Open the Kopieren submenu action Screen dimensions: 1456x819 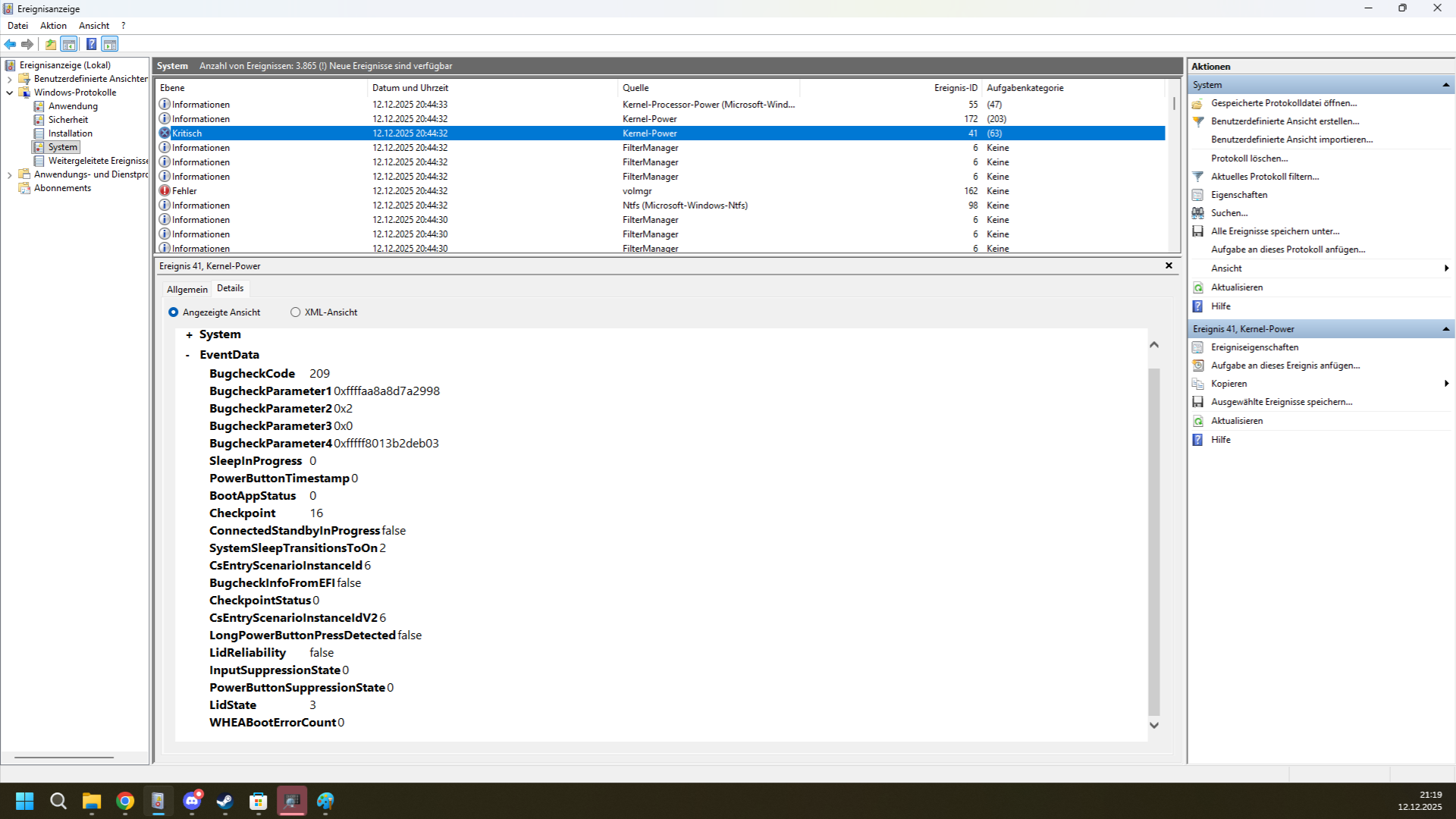(1228, 384)
